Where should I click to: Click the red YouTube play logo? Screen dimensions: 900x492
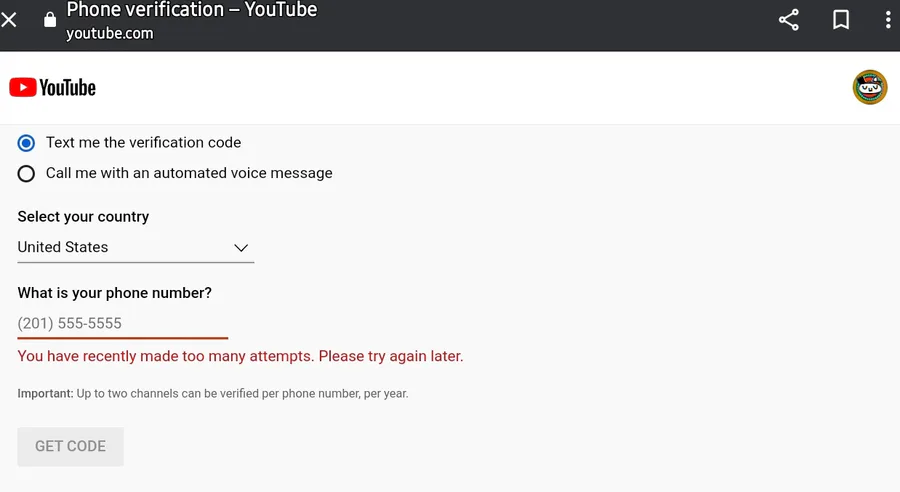[23, 87]
